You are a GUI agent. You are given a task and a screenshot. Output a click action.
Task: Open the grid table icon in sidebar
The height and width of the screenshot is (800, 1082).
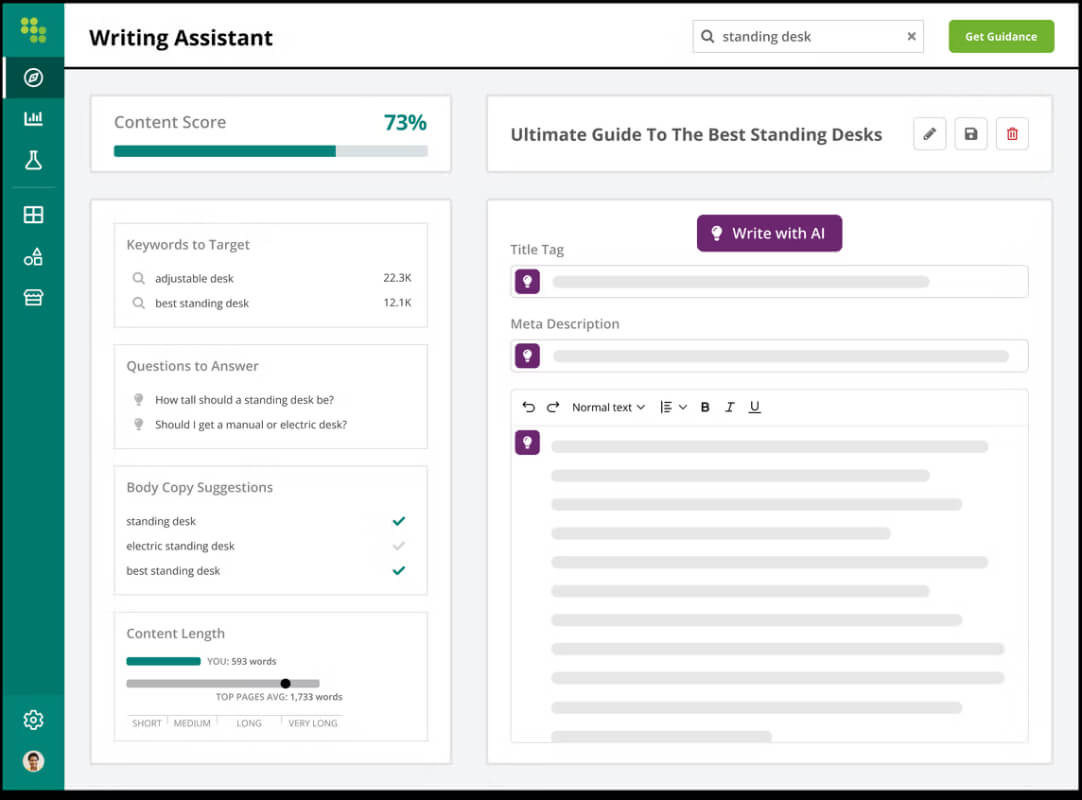click(33, 215)
